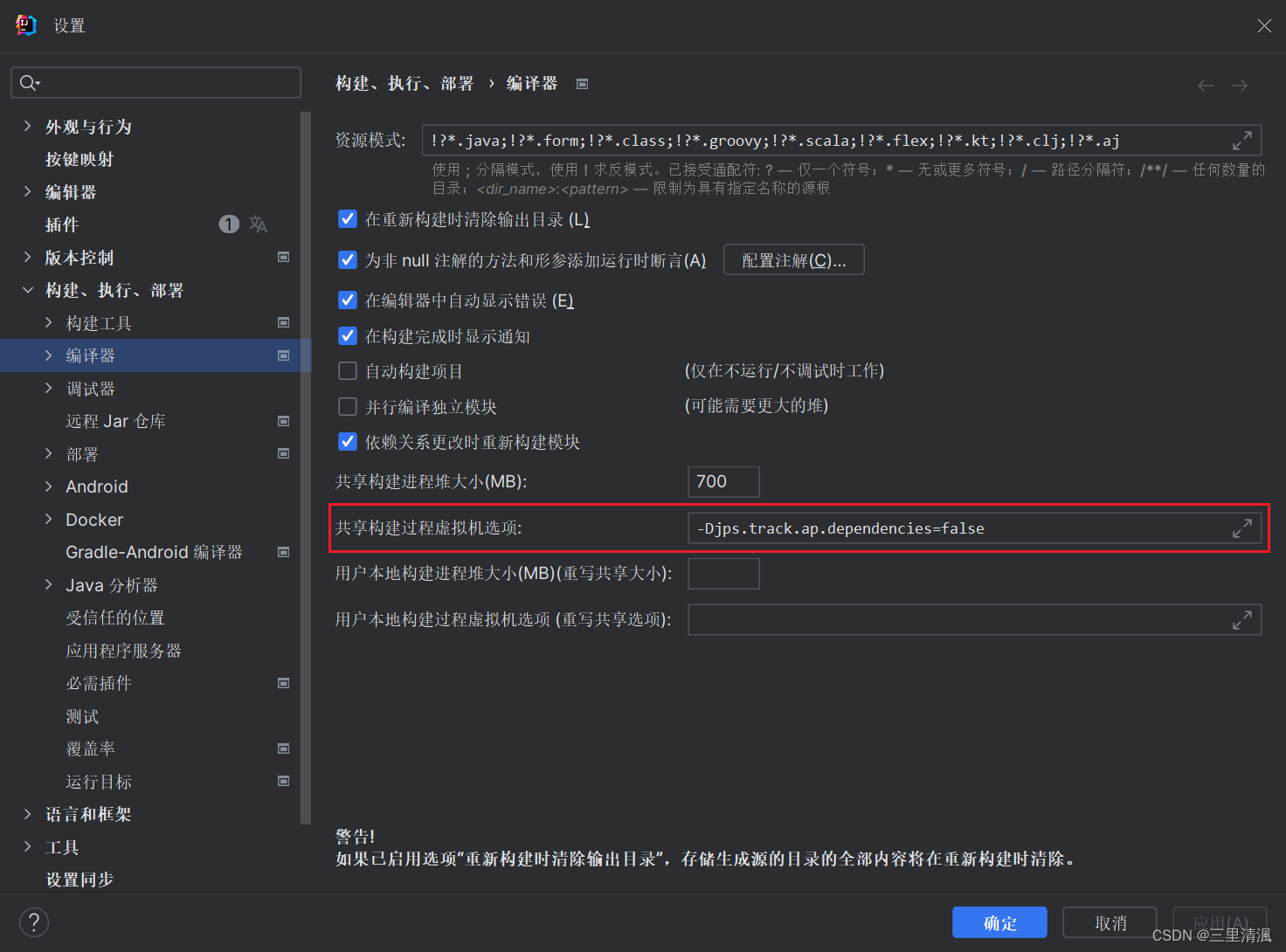1286x952 pixels.
Task: Click project-level icon next to 运行目标
Action: click(283, 781)
